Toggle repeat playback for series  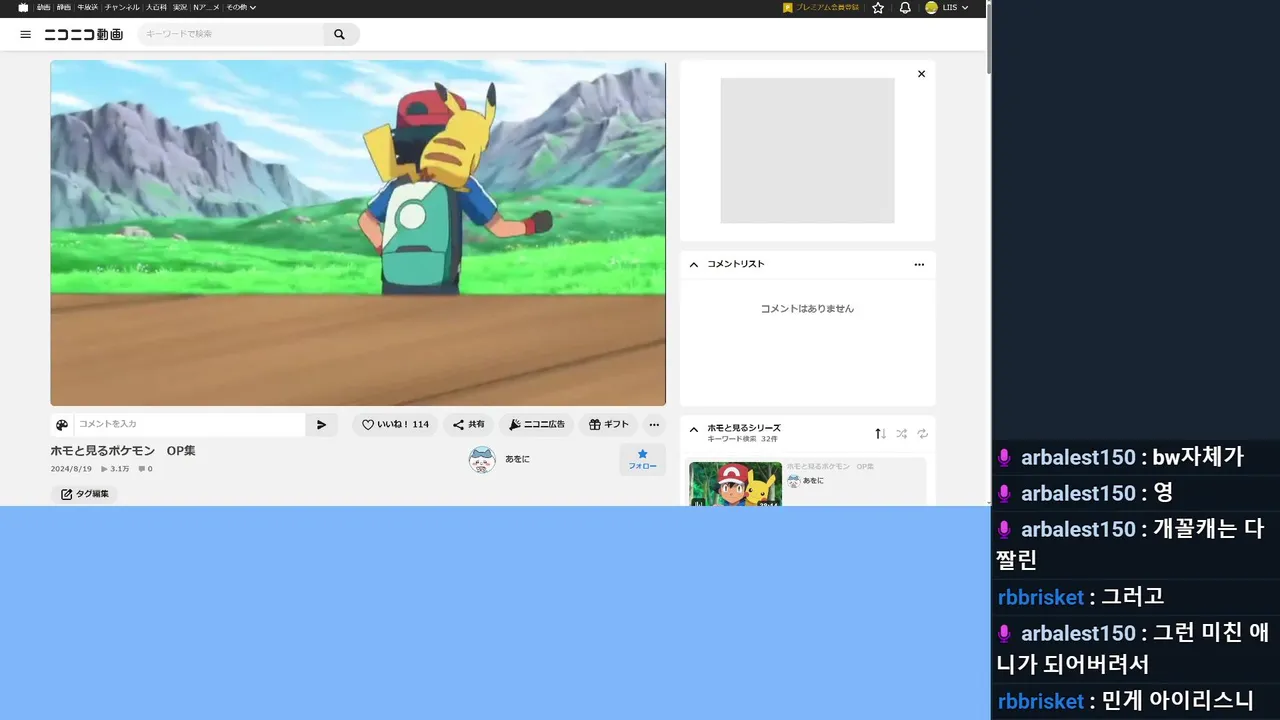pos(922,433)
